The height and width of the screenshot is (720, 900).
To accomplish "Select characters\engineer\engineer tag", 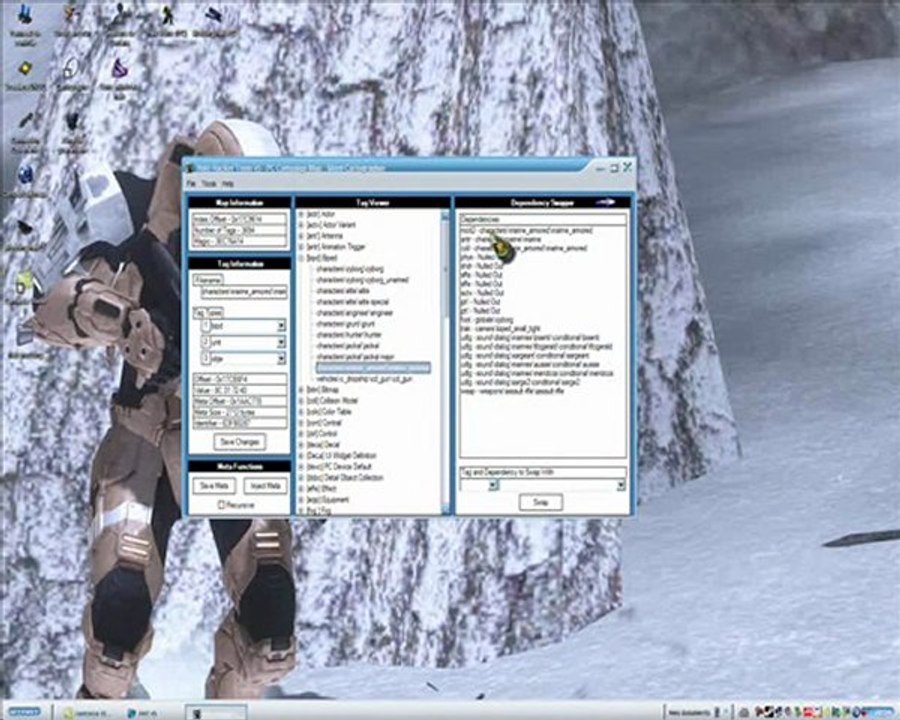I will point(355,313).
